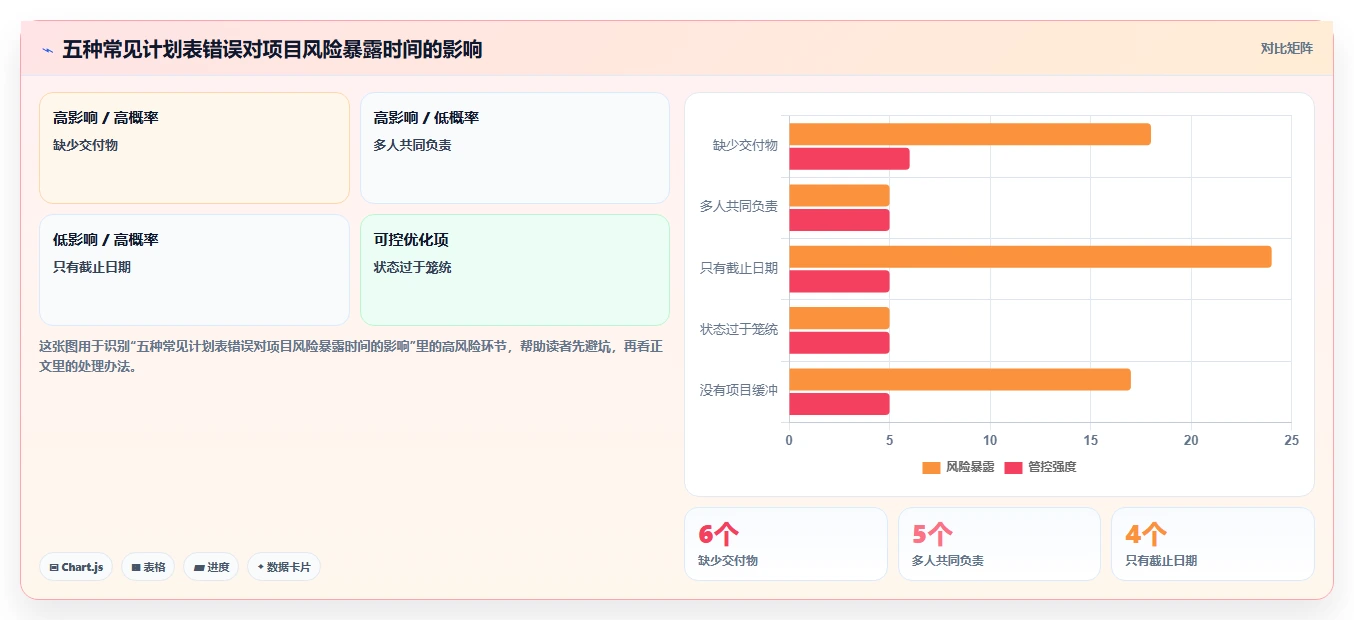The image size is (1354, 620).
Task: Click the orange 只有截止日期 risk exposure bar
Action: click(1030, 257)
